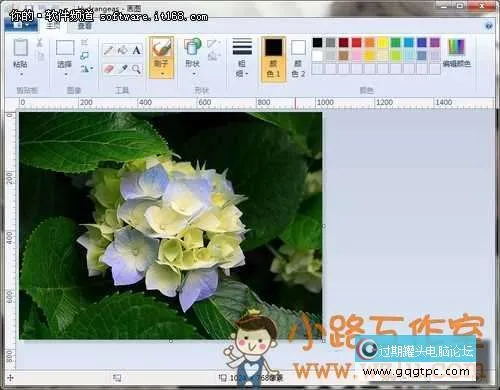Expand the 刷子 (Brushes) dropdown arrow
Viewport: 500px width, 390px height.
pos(162,74)
